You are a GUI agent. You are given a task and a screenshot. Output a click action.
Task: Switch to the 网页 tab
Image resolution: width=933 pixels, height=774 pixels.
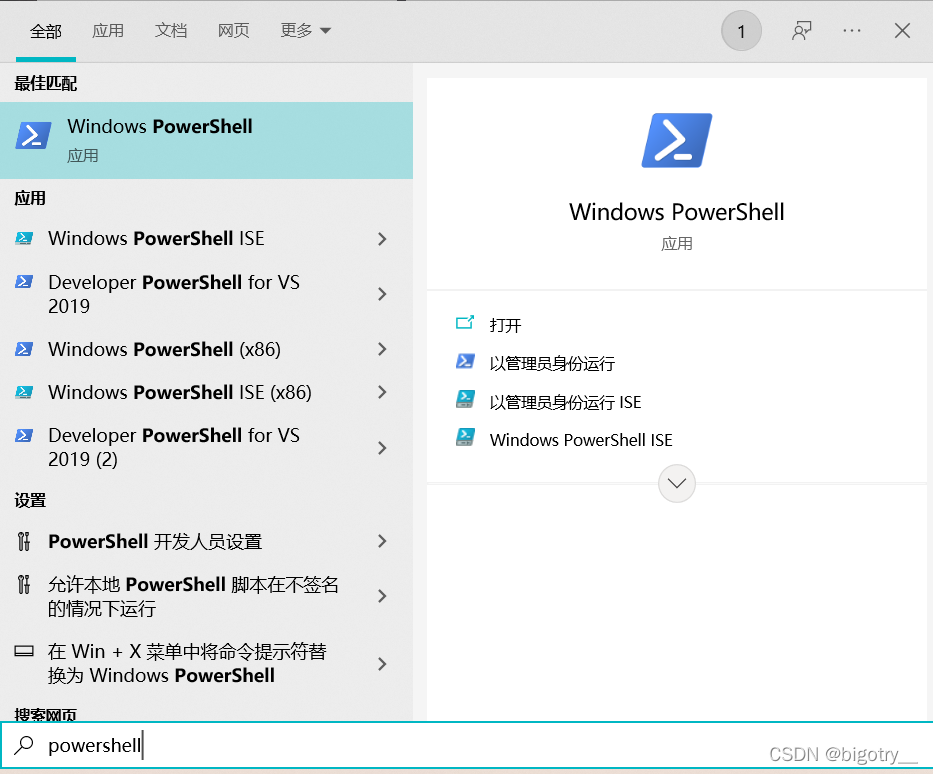233,30
